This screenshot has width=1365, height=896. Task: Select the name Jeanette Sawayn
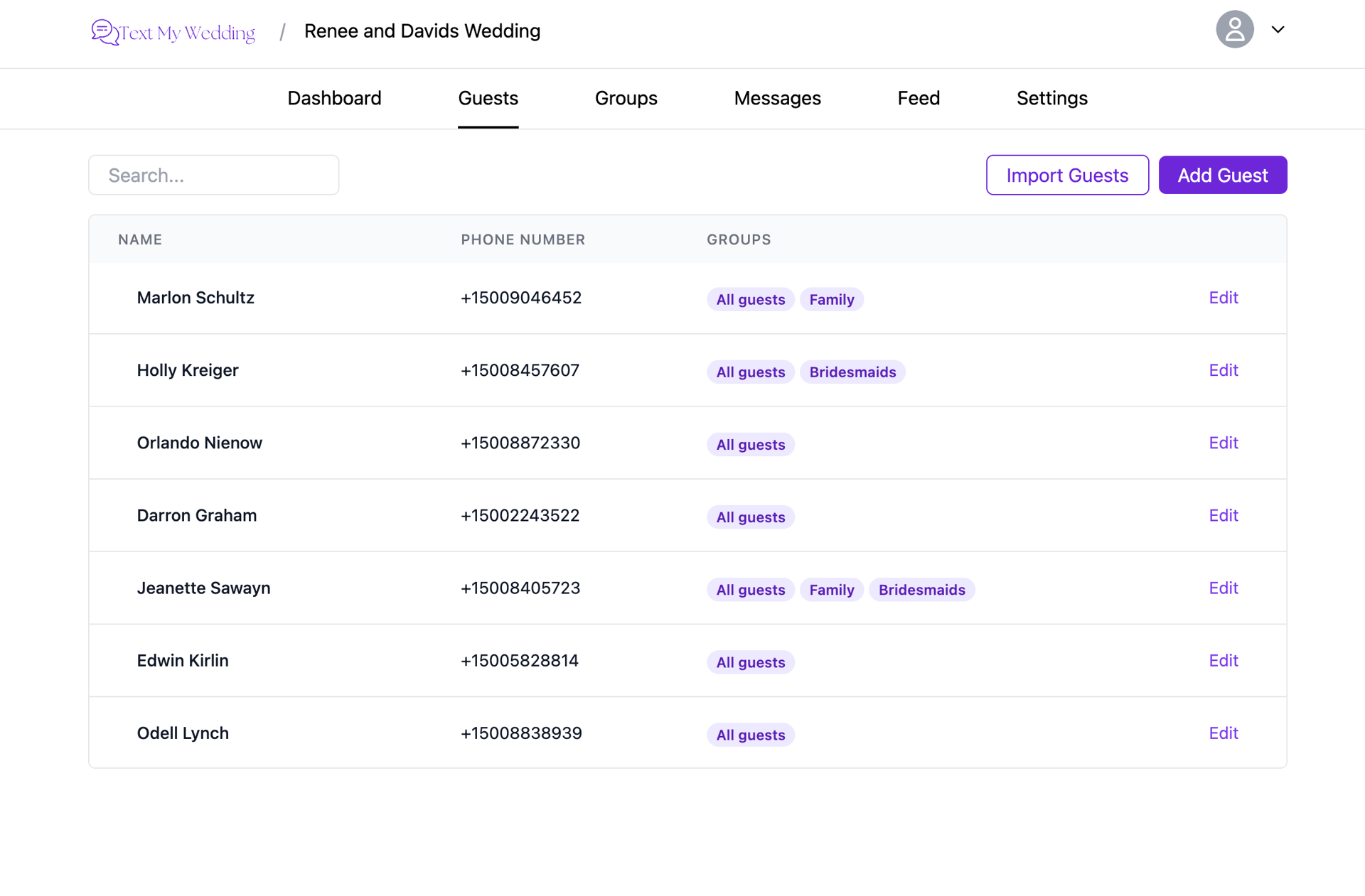coord(203,588)
